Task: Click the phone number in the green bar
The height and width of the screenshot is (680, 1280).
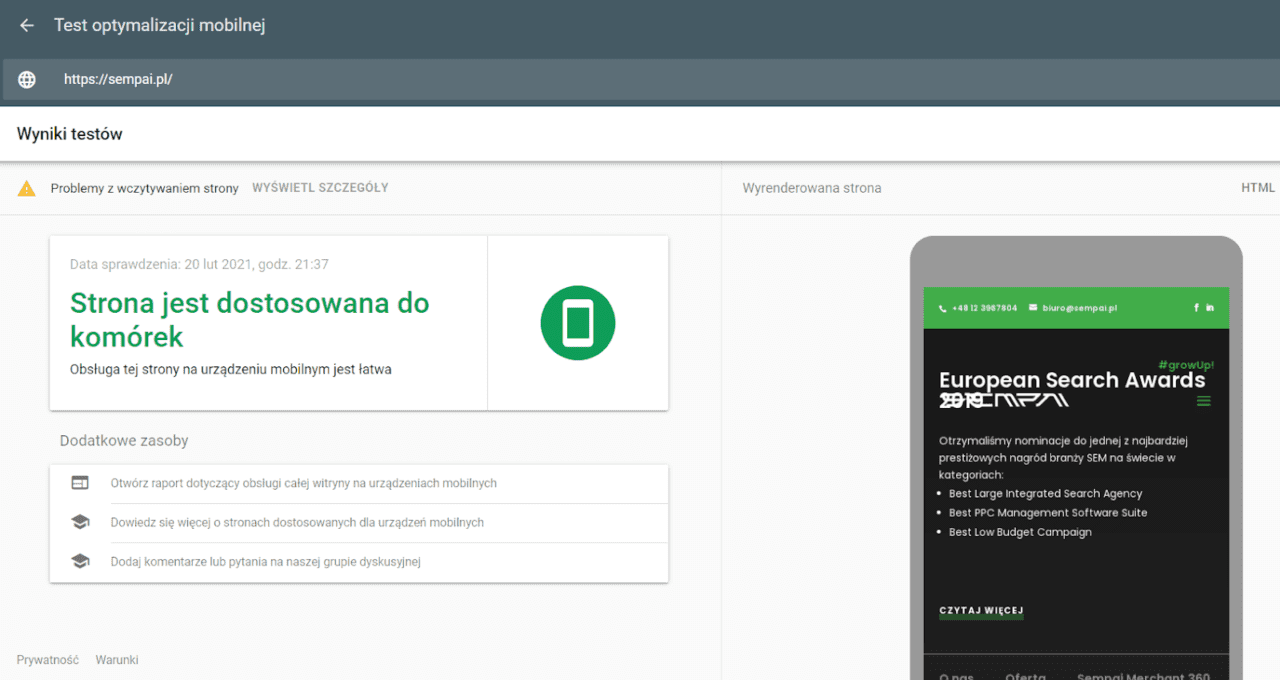Action: click(984, 308)
